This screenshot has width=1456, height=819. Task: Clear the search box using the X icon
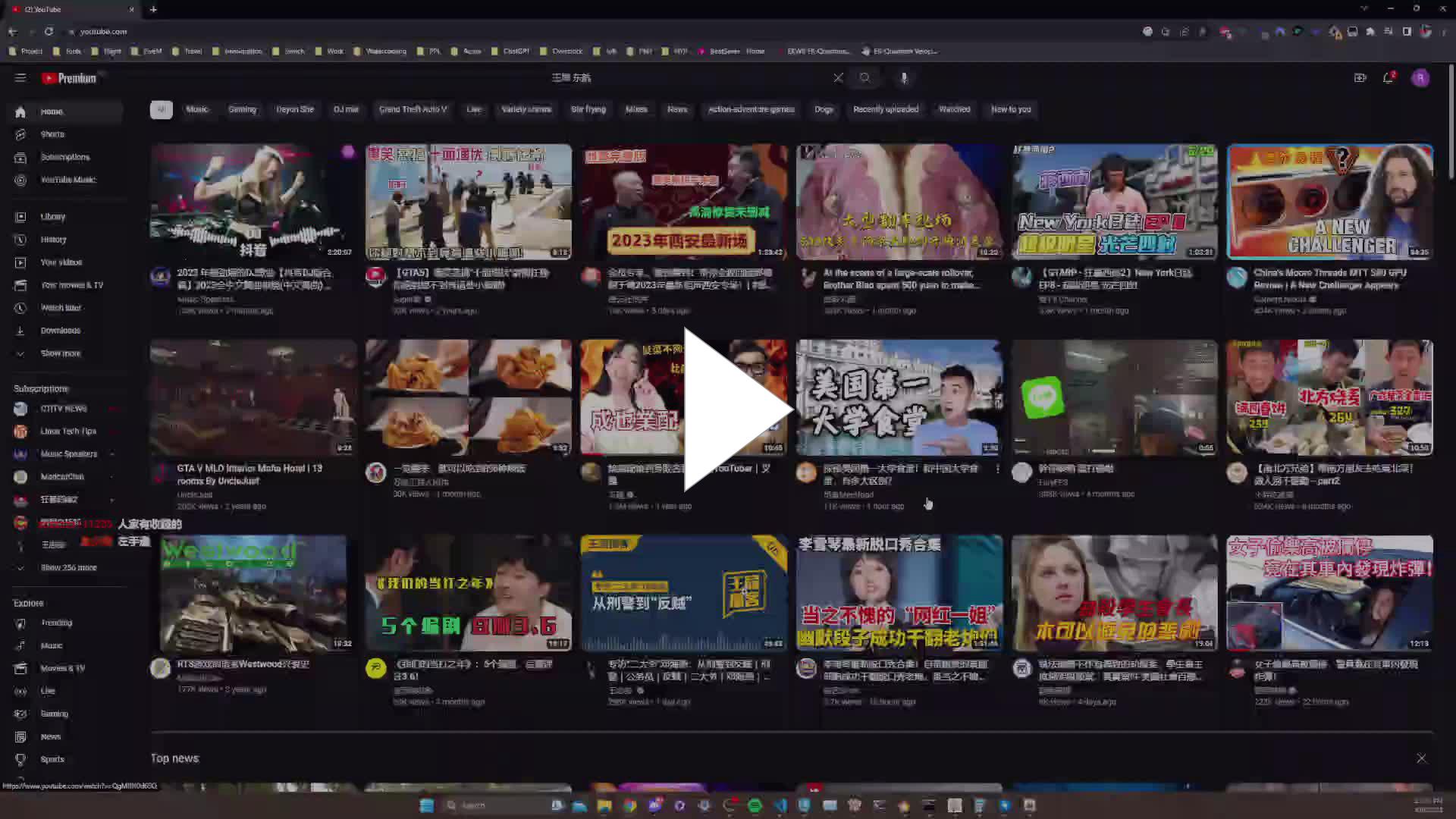[x=838, y=77]
